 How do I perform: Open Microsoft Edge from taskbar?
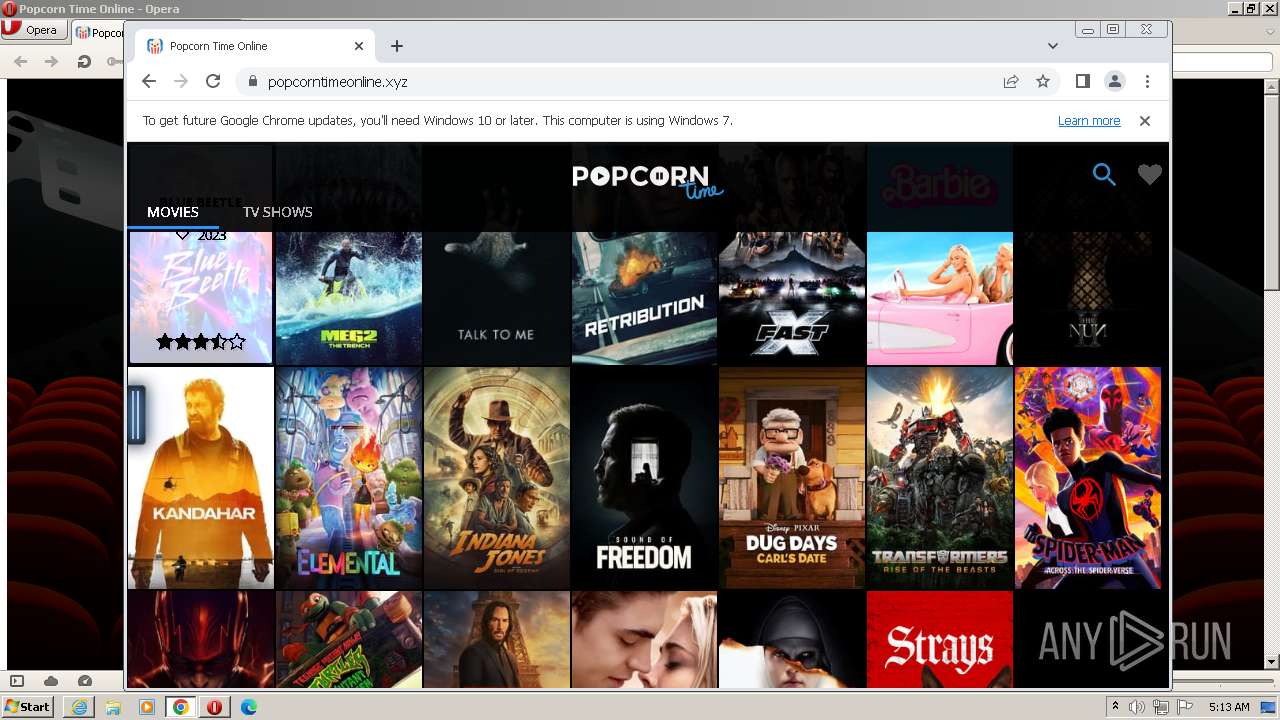tap(249, 707)
